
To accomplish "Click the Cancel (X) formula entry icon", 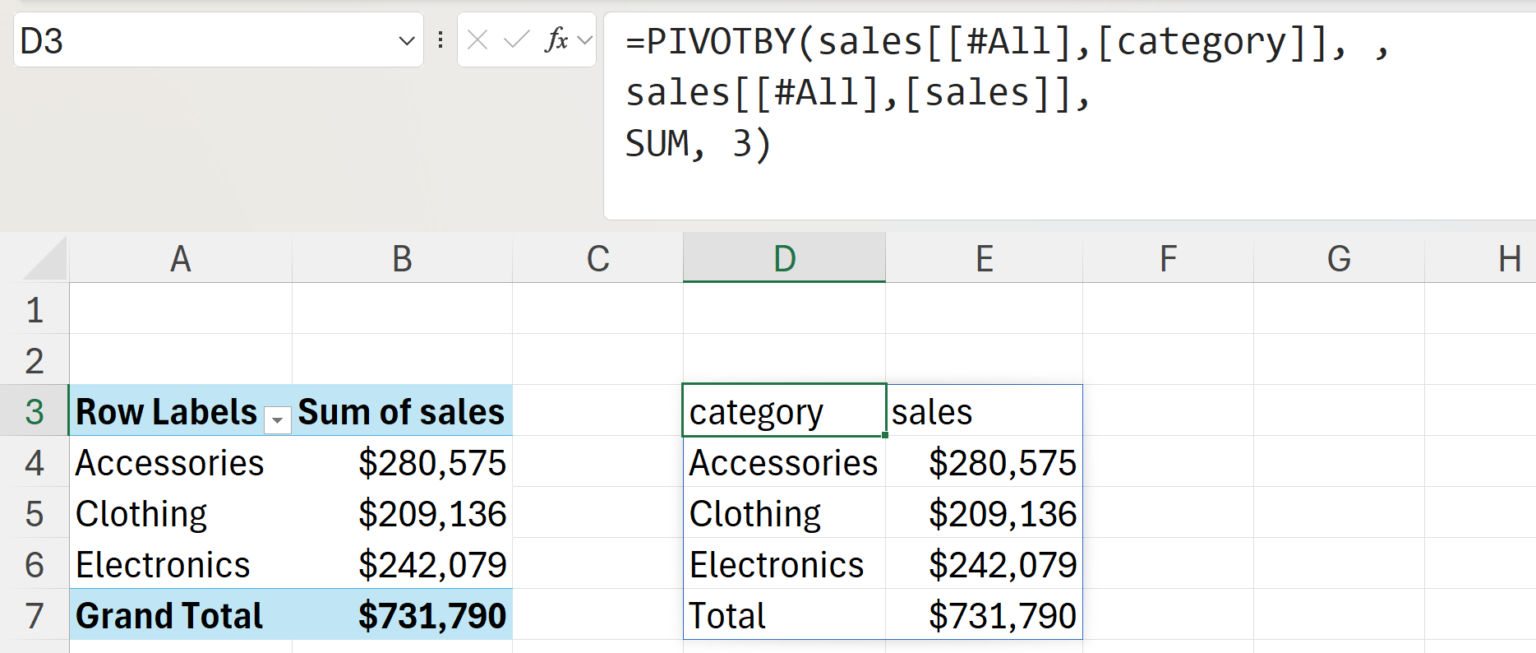I will click(478, 41).
